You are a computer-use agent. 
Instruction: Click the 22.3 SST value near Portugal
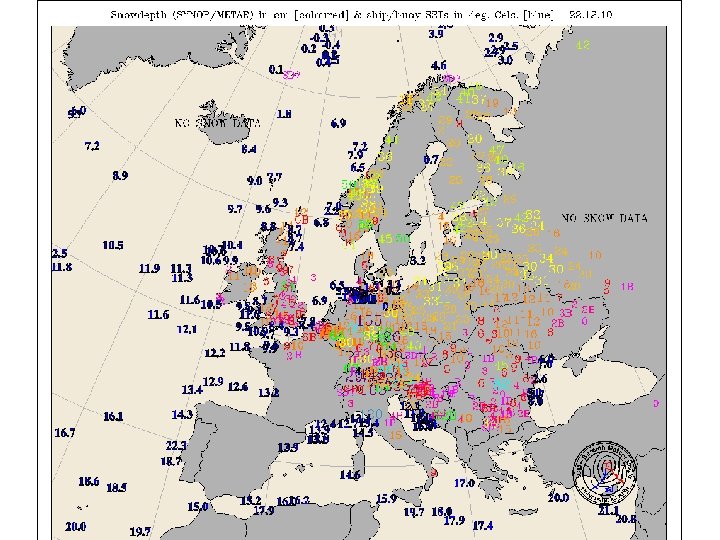[176, 445]
